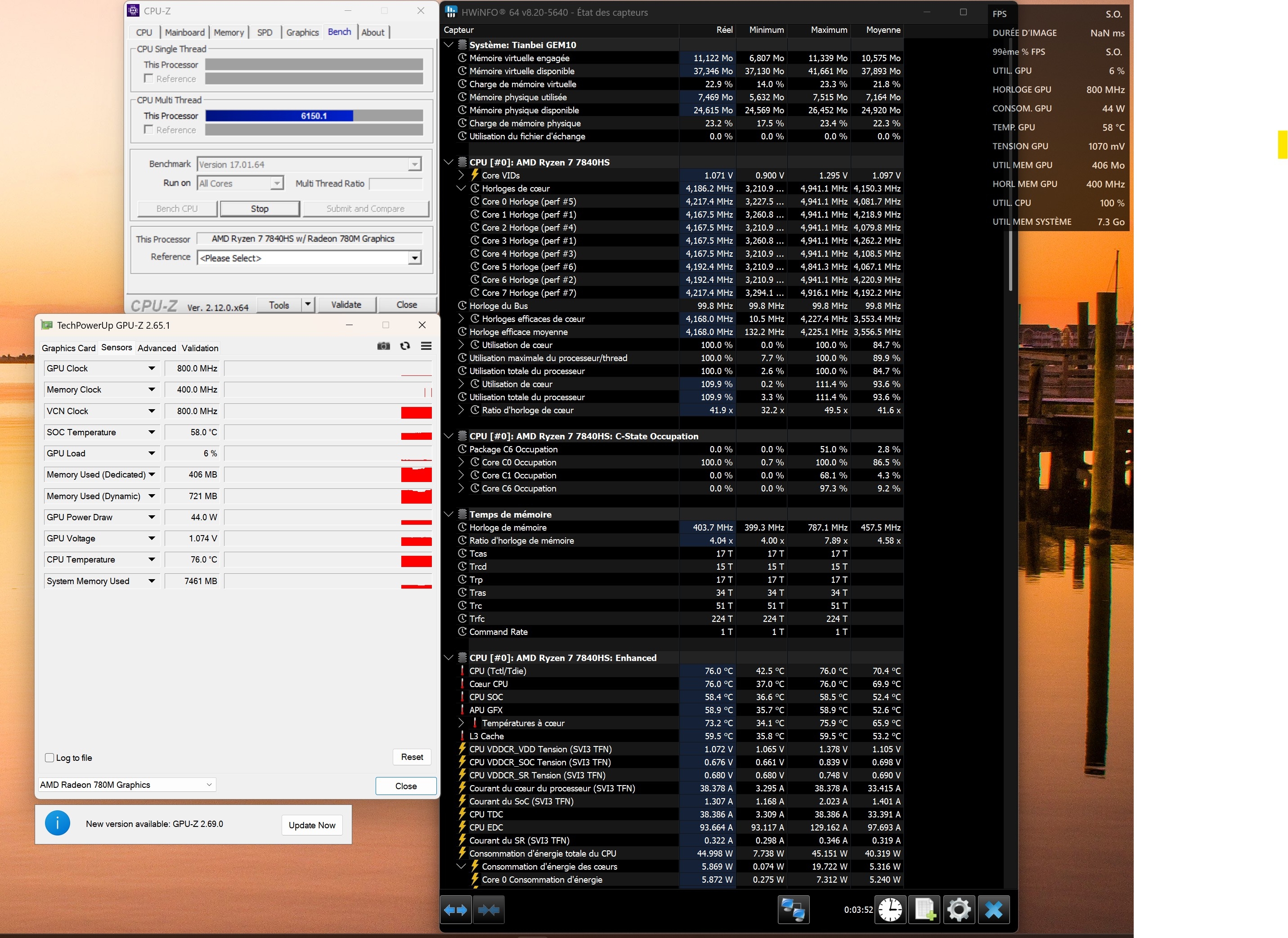Viewport: 1288px width, 938px height.
Task: Click the HWiNFO title bar app icon
Action: pyautogui.click(x=451, y=12)
